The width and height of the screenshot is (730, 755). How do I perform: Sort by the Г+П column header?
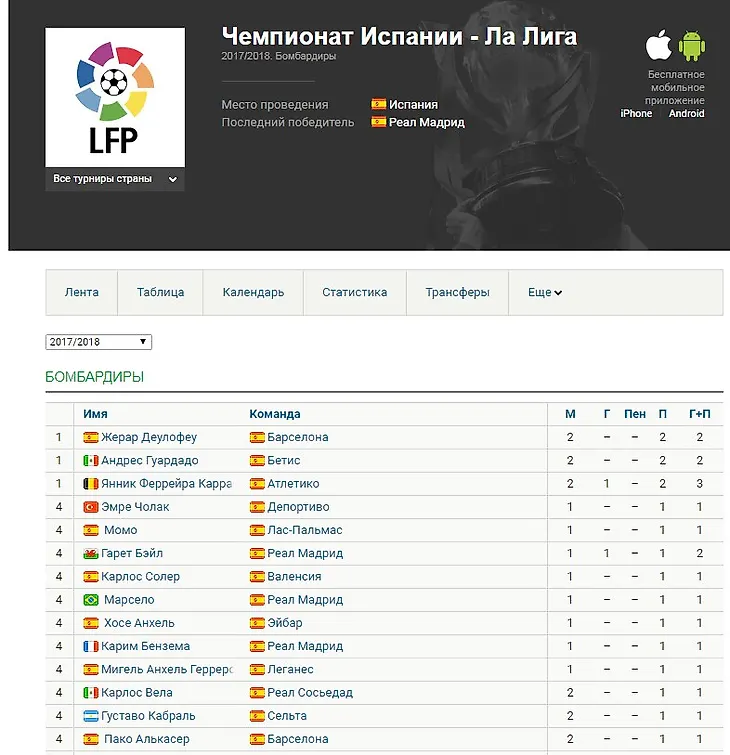[699, 414]
